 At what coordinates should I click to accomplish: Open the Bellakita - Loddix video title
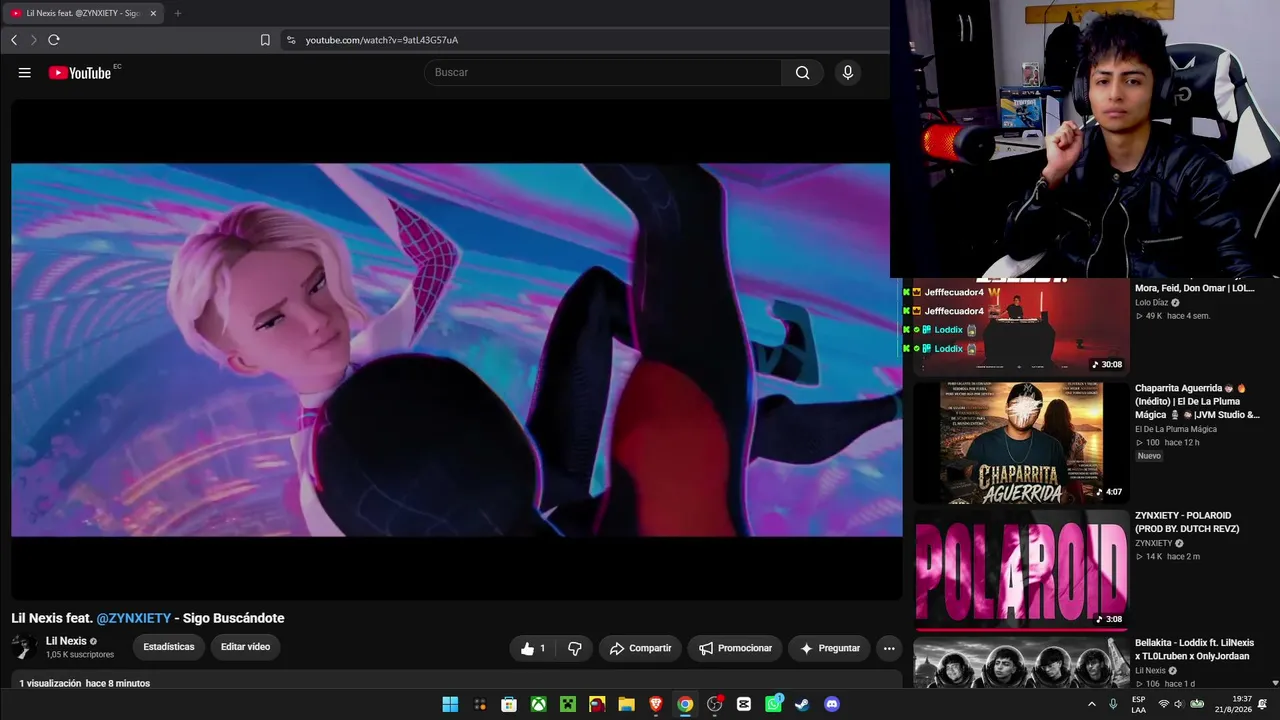pyautogui.click(x=1194, y=649)
